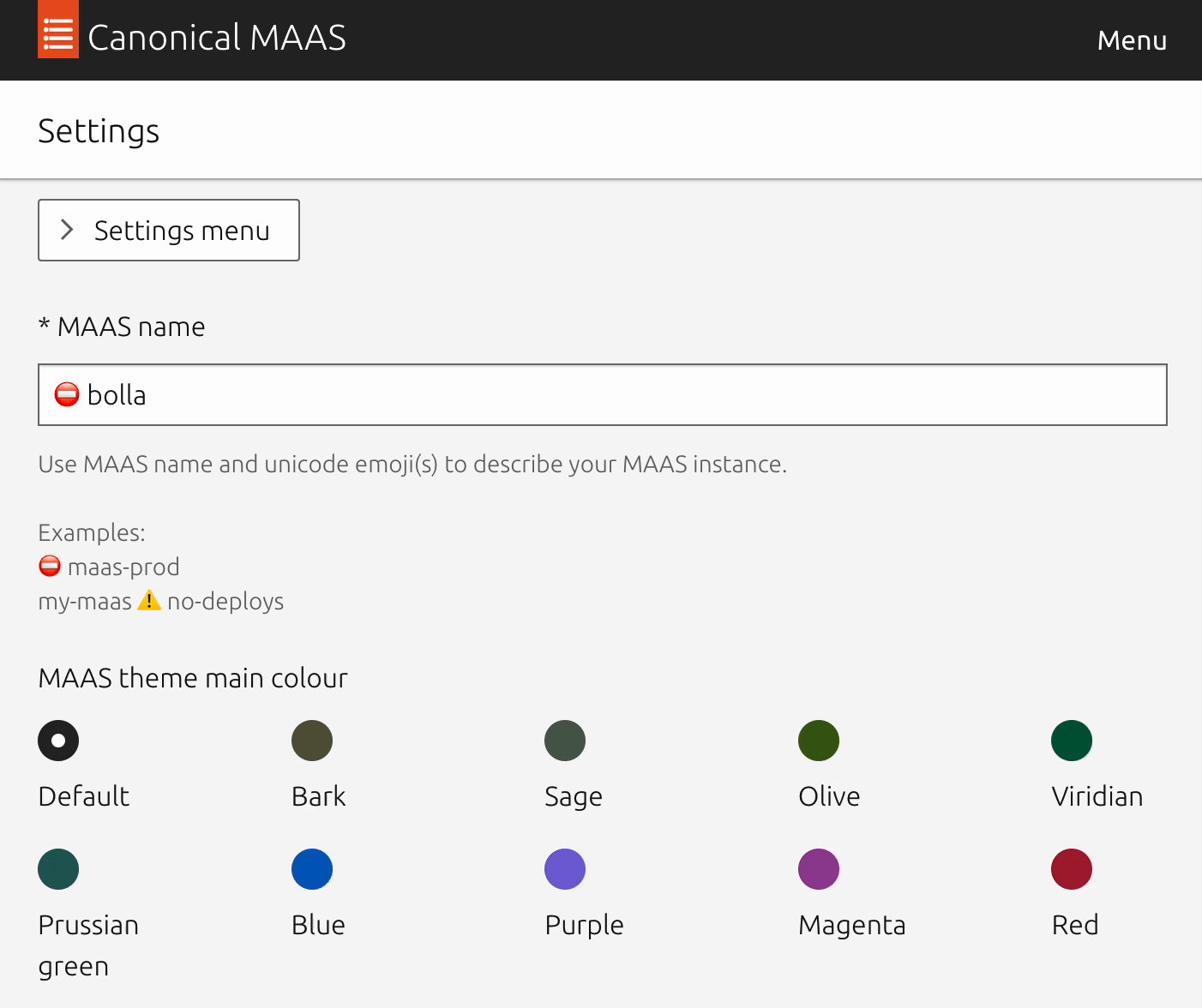The height and width of the screenshot is (1008, 1202).
Task: Click the Settings page heading
Action: point(98,130)
